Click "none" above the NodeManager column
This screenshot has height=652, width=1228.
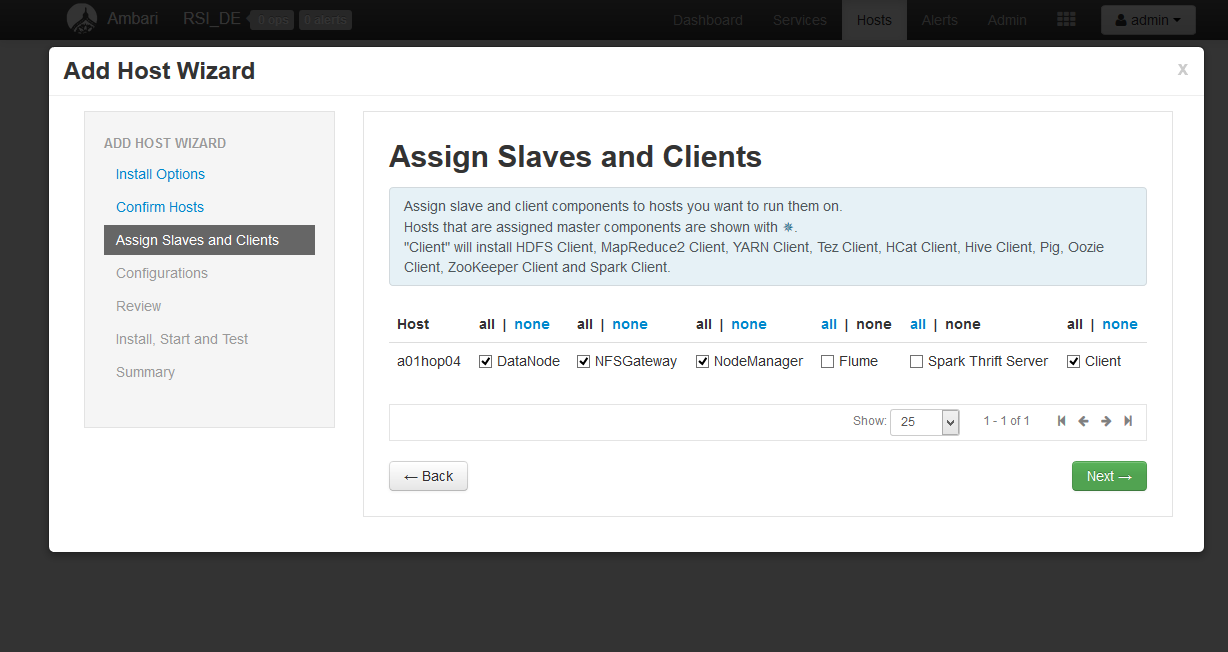point(748,324)
